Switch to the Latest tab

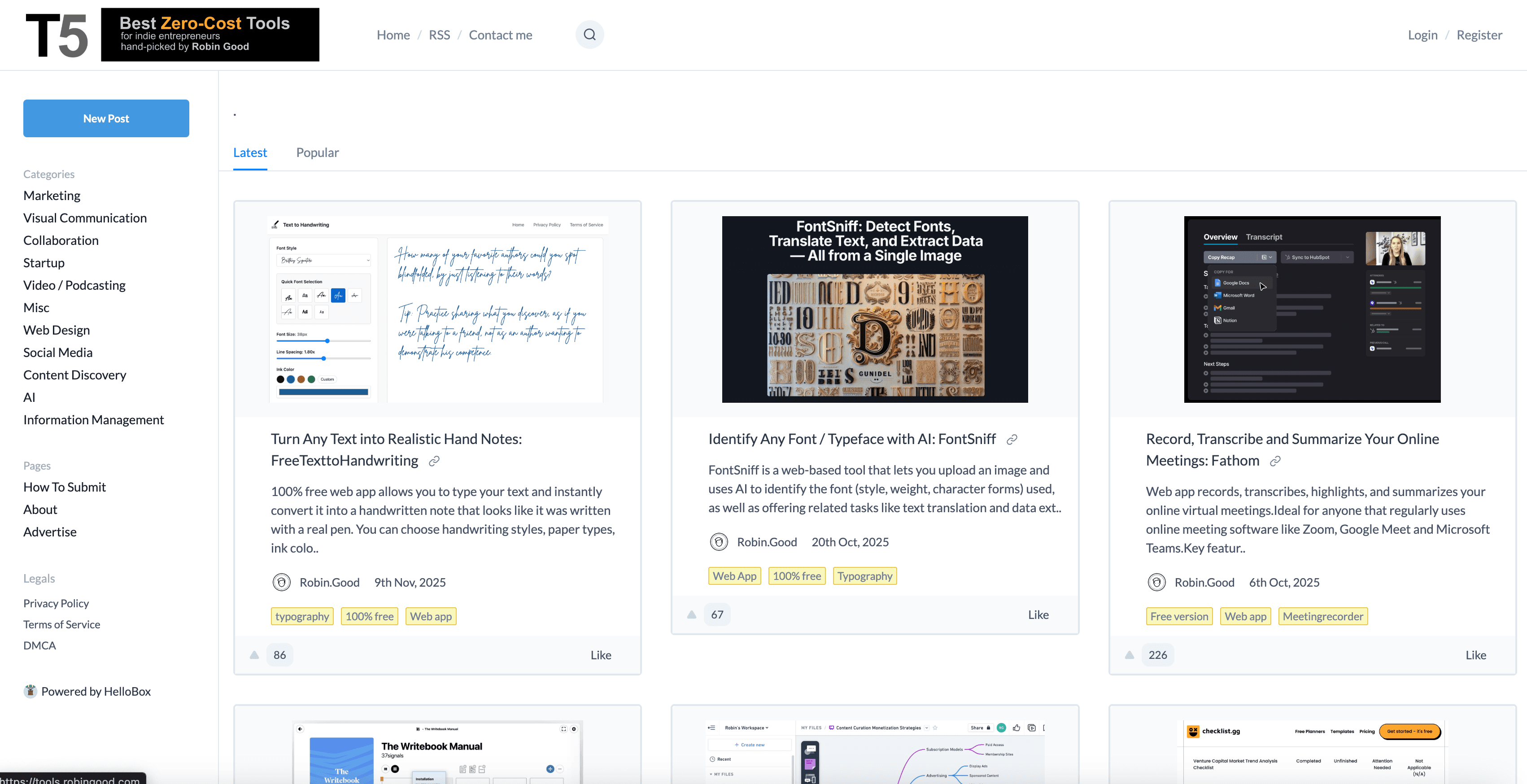[250, 153]
